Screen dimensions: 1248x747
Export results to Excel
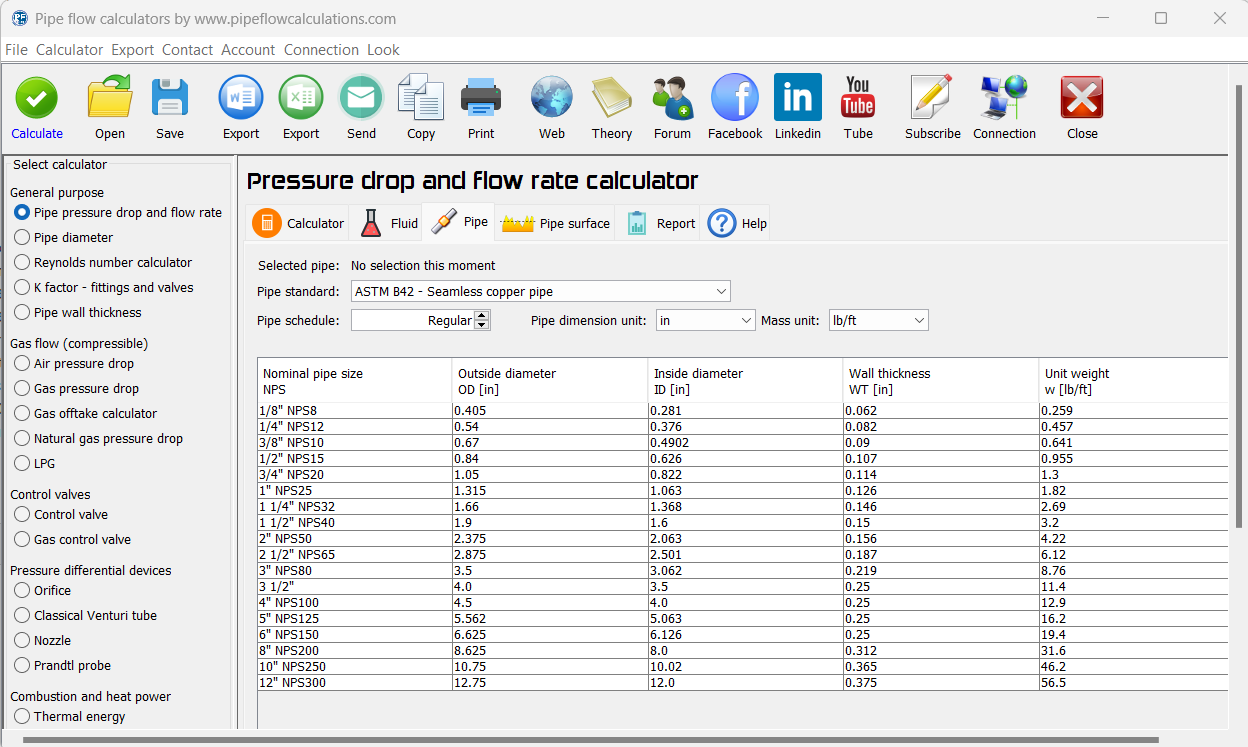(x=300, y=107)
